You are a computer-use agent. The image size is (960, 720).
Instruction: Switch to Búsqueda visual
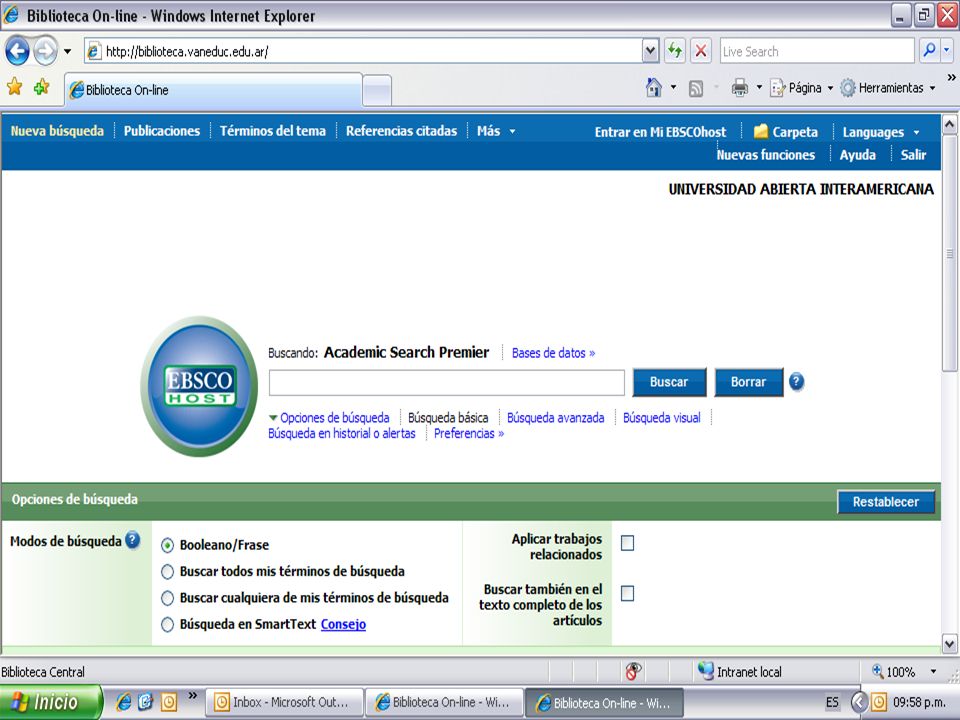(x=661, y=418)
